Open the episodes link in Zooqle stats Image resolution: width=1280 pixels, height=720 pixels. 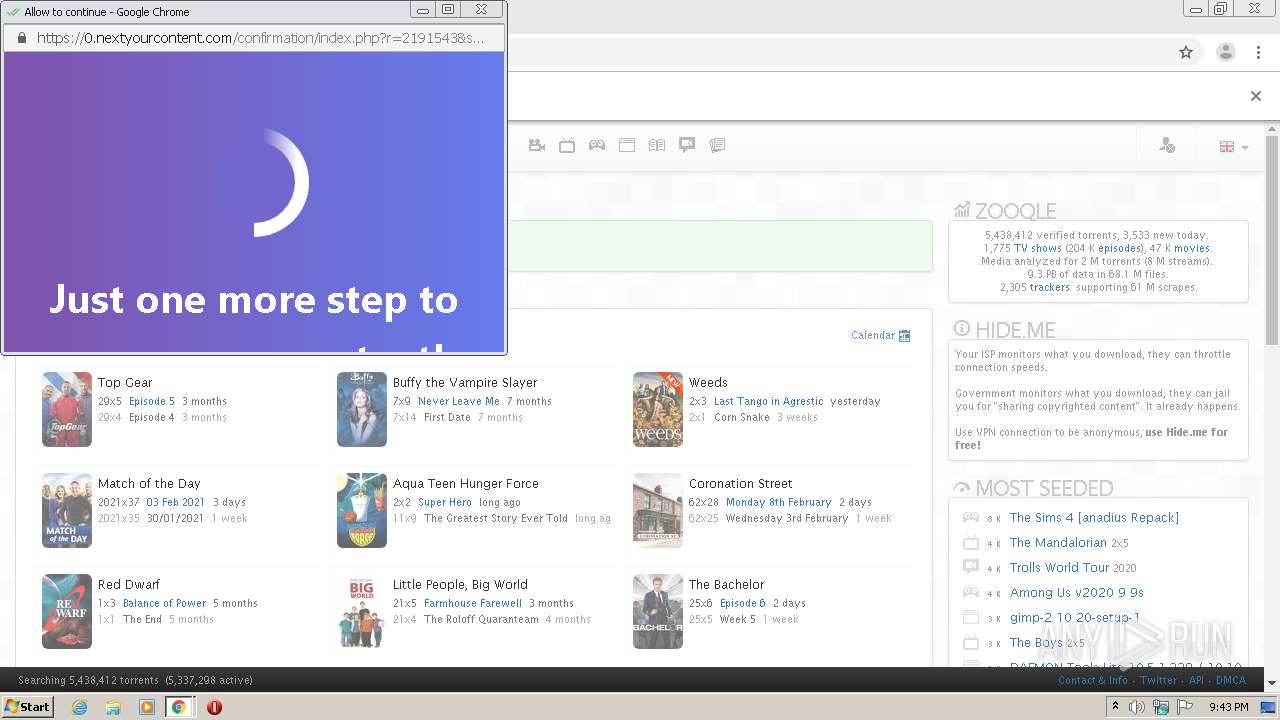pos(1120,248)
